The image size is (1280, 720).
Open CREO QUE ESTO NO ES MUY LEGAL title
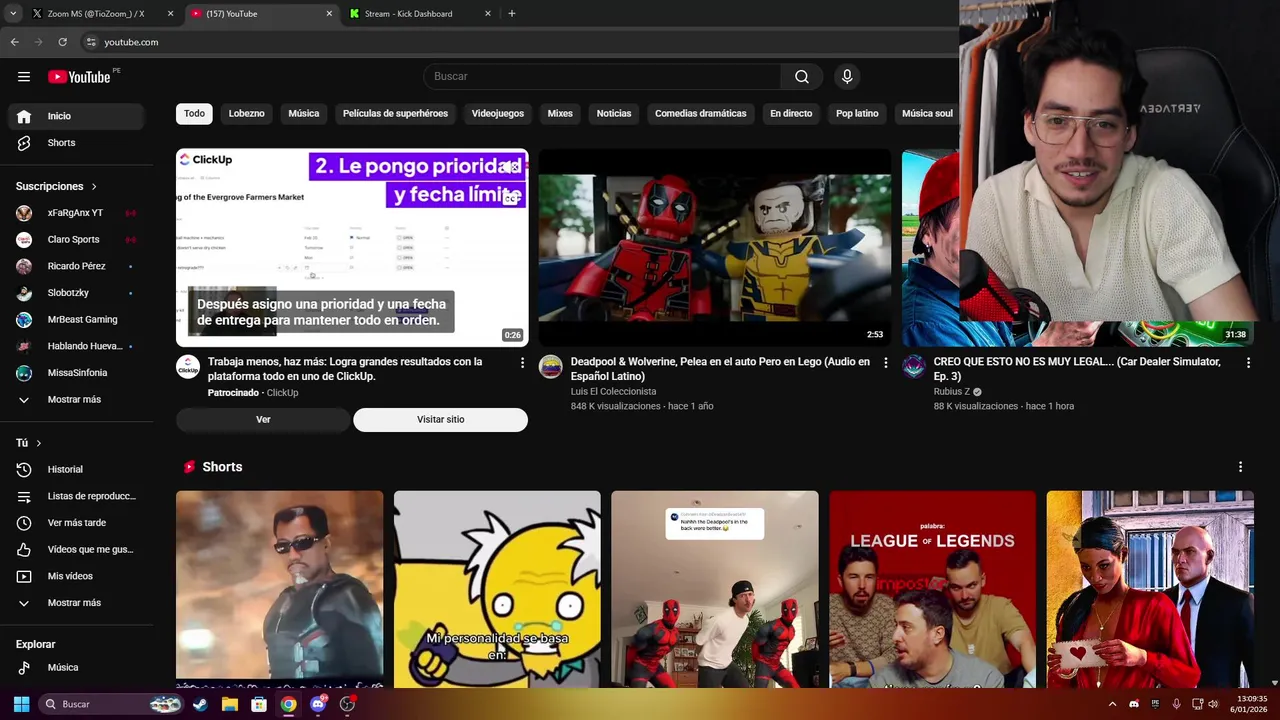point(1077,369)
